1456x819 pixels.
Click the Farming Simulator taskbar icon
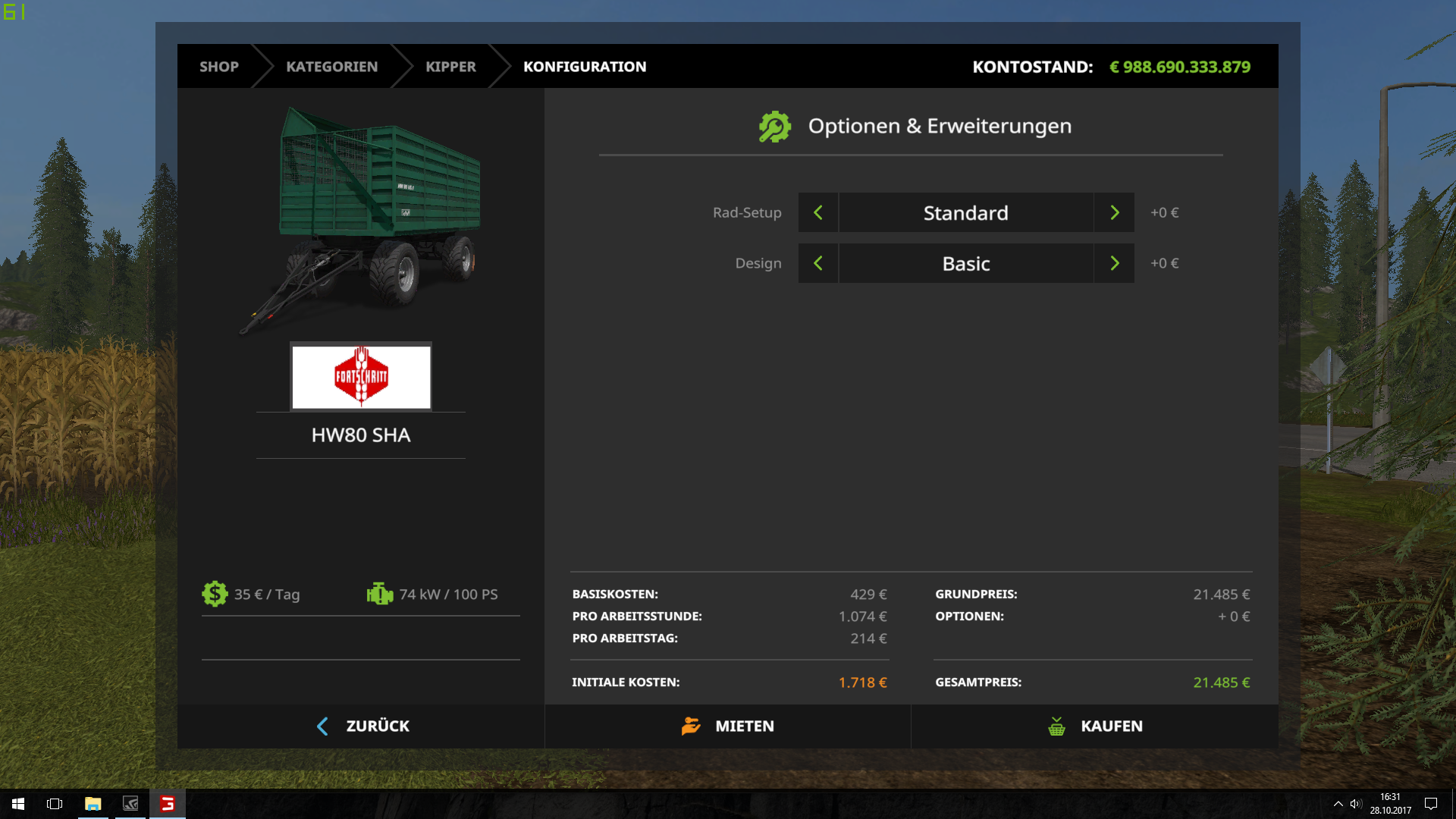tap(168, 804)
